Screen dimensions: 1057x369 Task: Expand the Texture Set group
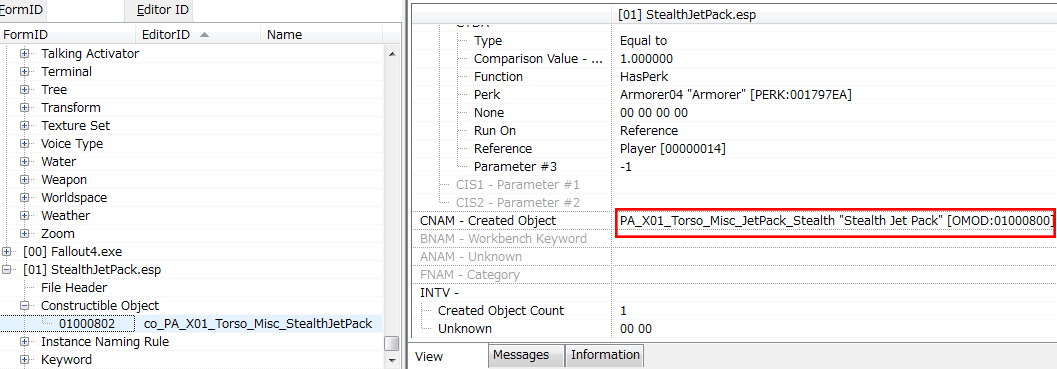click(25, 125)
